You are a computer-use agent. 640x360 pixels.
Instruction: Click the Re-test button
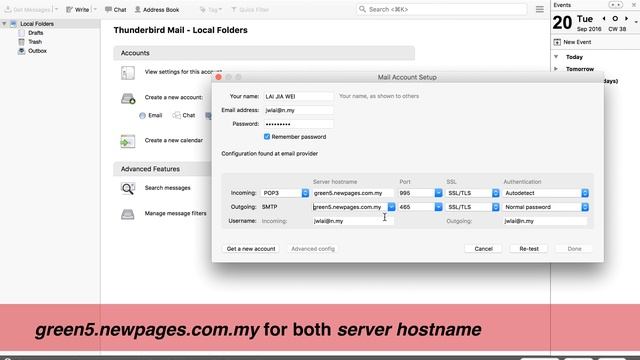coord(529,249)
